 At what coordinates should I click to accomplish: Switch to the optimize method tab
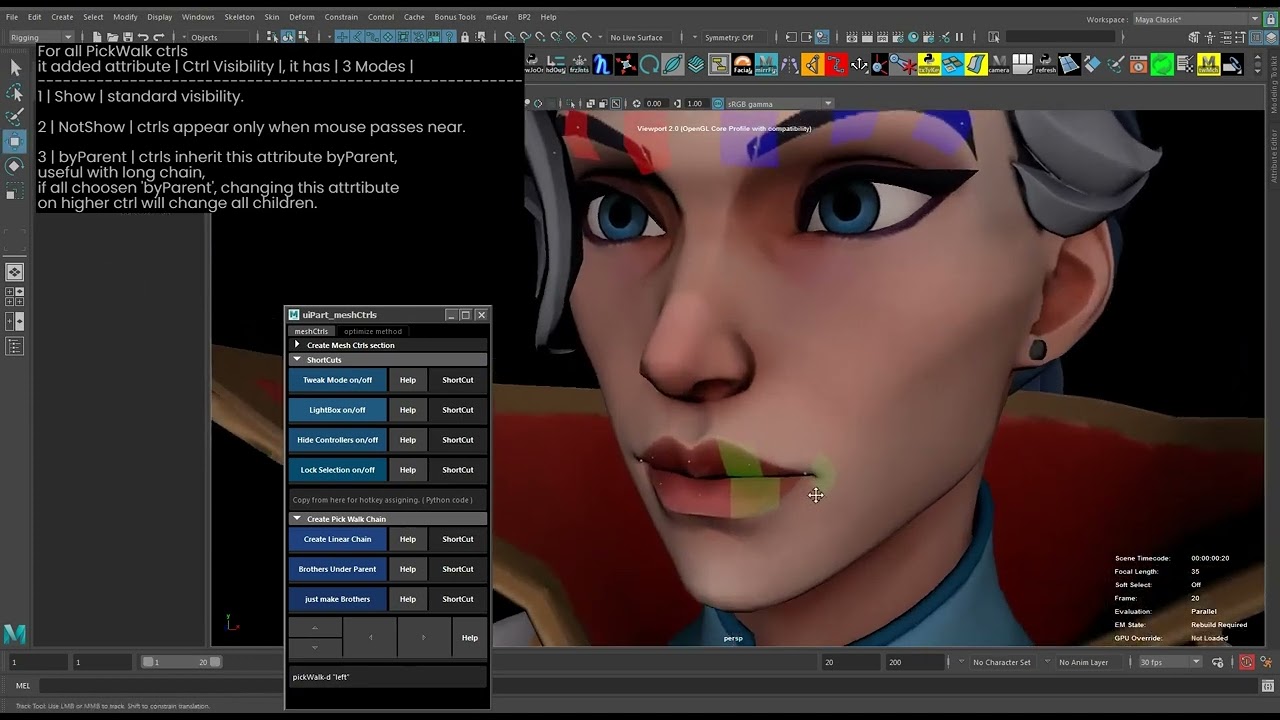(x=373, y=331)
